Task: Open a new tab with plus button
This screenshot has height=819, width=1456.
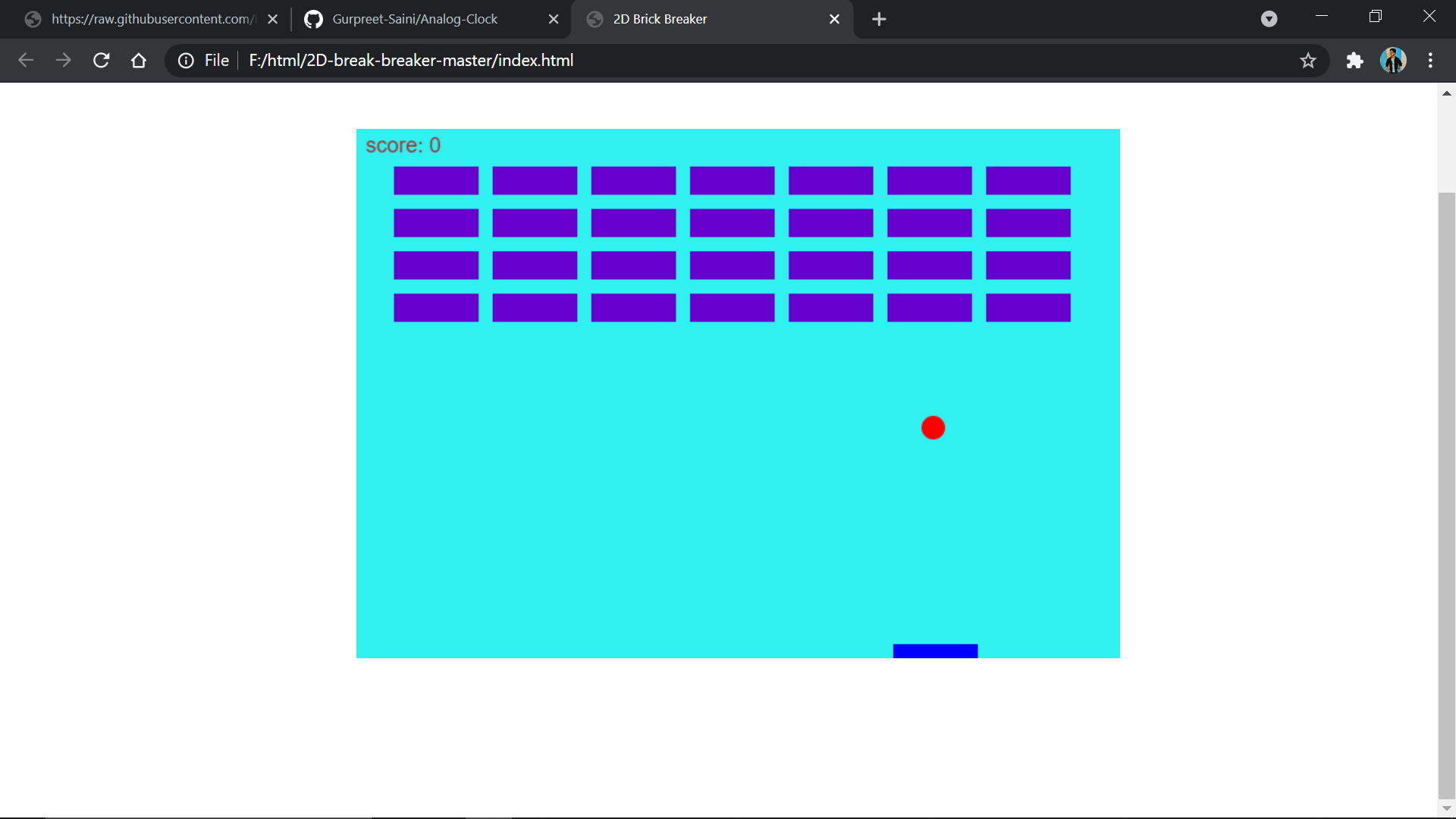Action: [879, 19]
